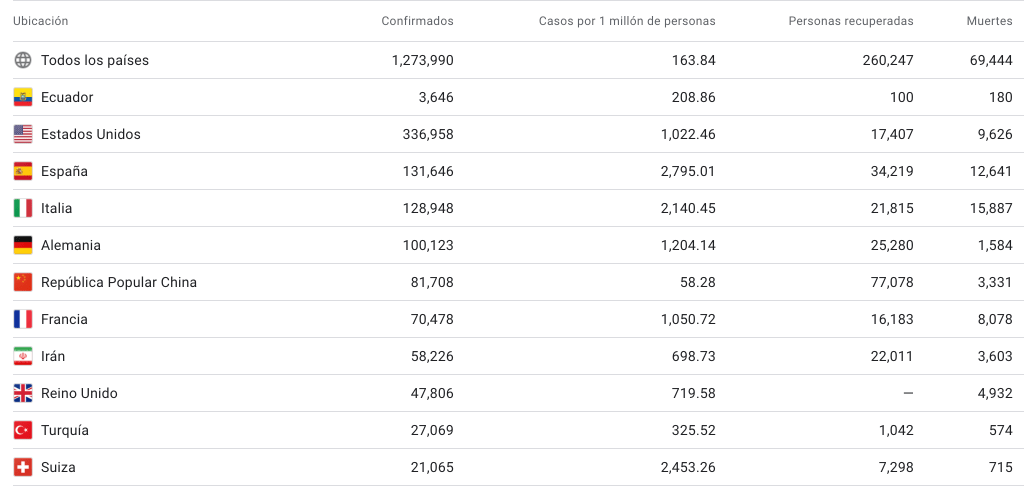Click the Muertes column header
The width and height of the screenshot is (1024, 490).
tap(989, 21)
